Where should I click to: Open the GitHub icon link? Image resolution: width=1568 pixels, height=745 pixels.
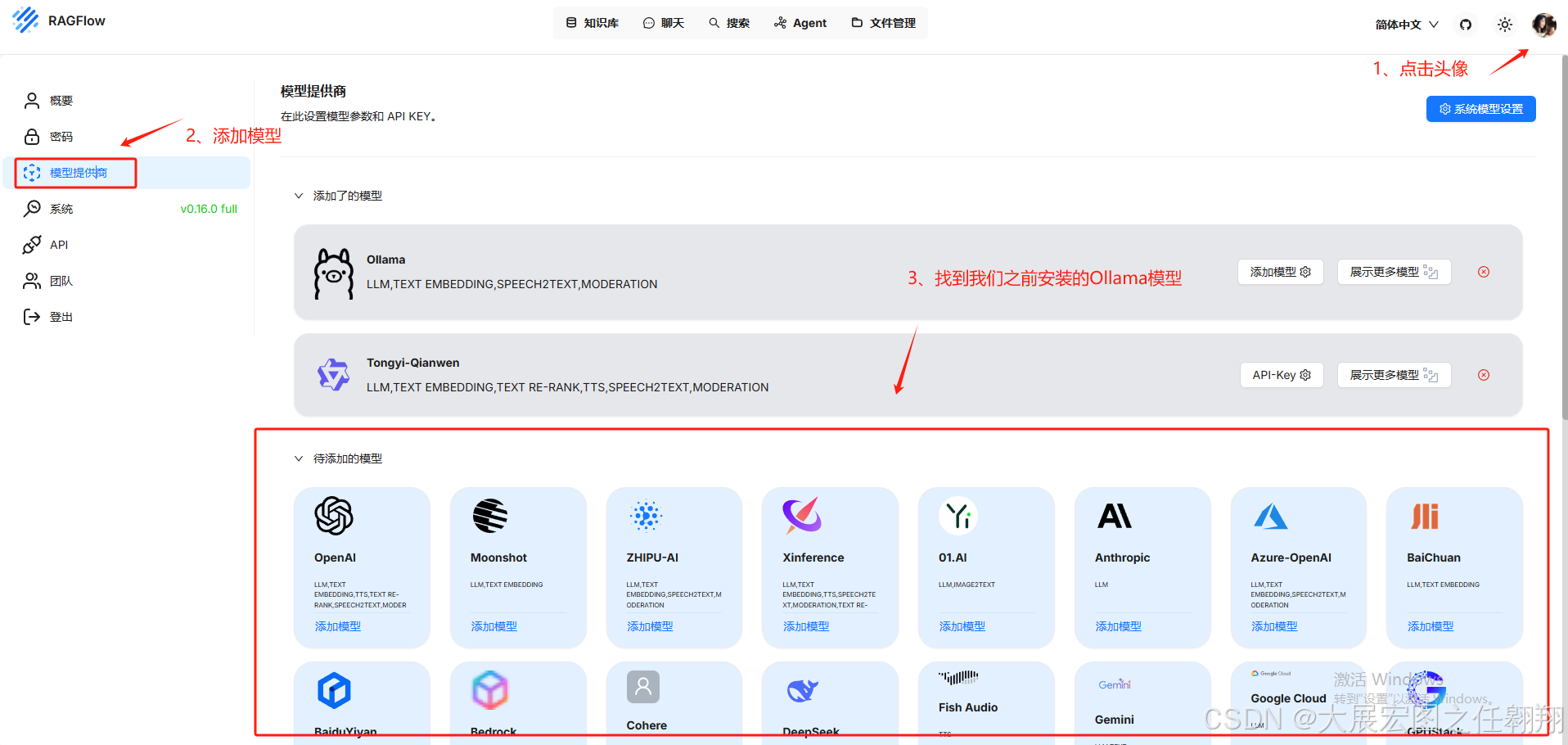click(1466, 25)
